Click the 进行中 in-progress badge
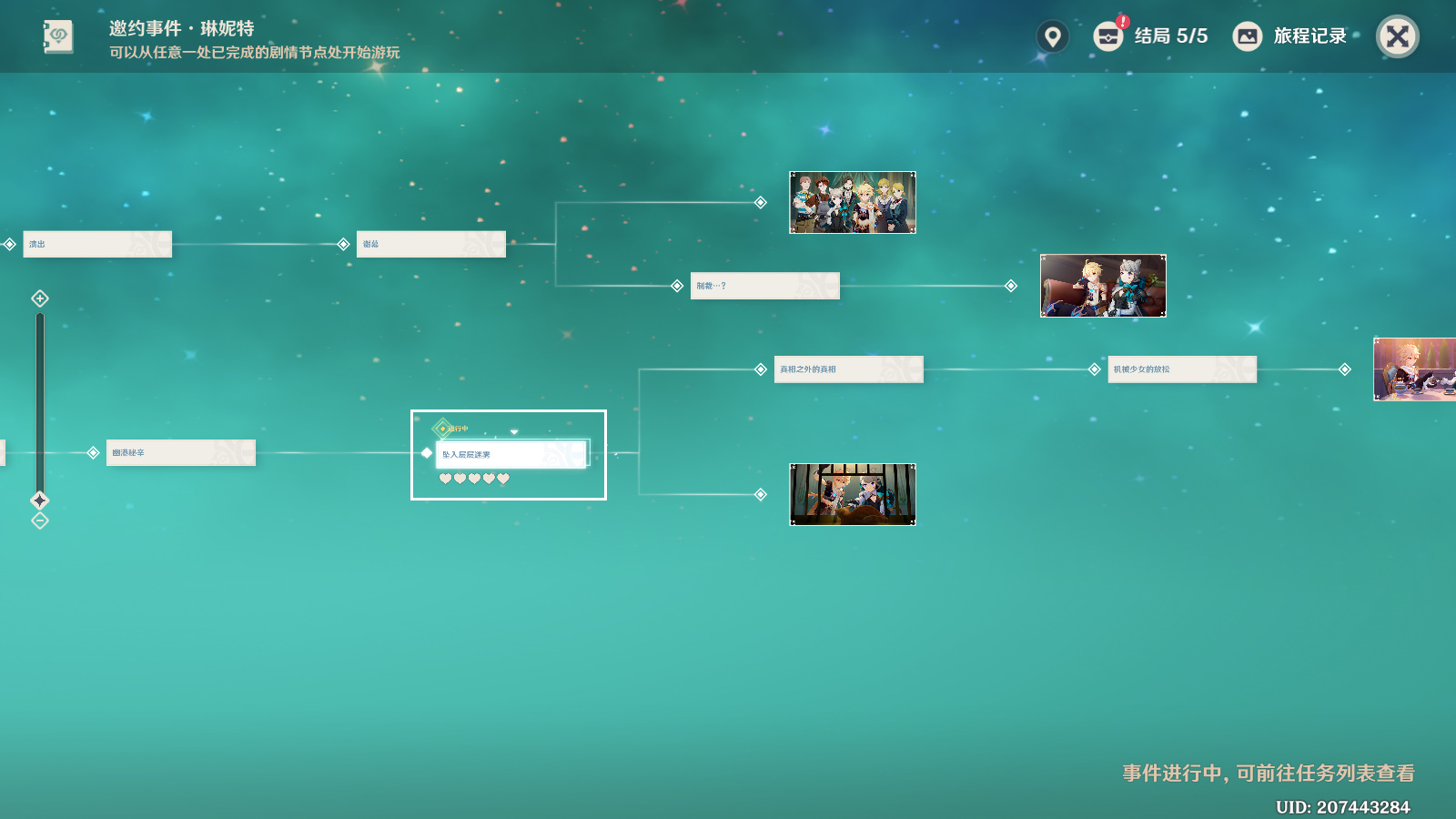The height and width of the screenshot is (819, 1456). click(451, 428)
